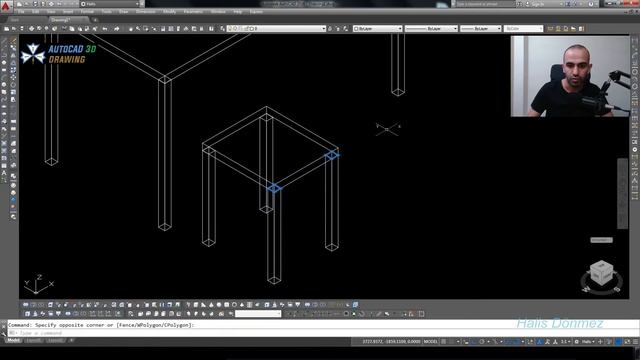Open the Modify menu

click(x=169, y=12)
